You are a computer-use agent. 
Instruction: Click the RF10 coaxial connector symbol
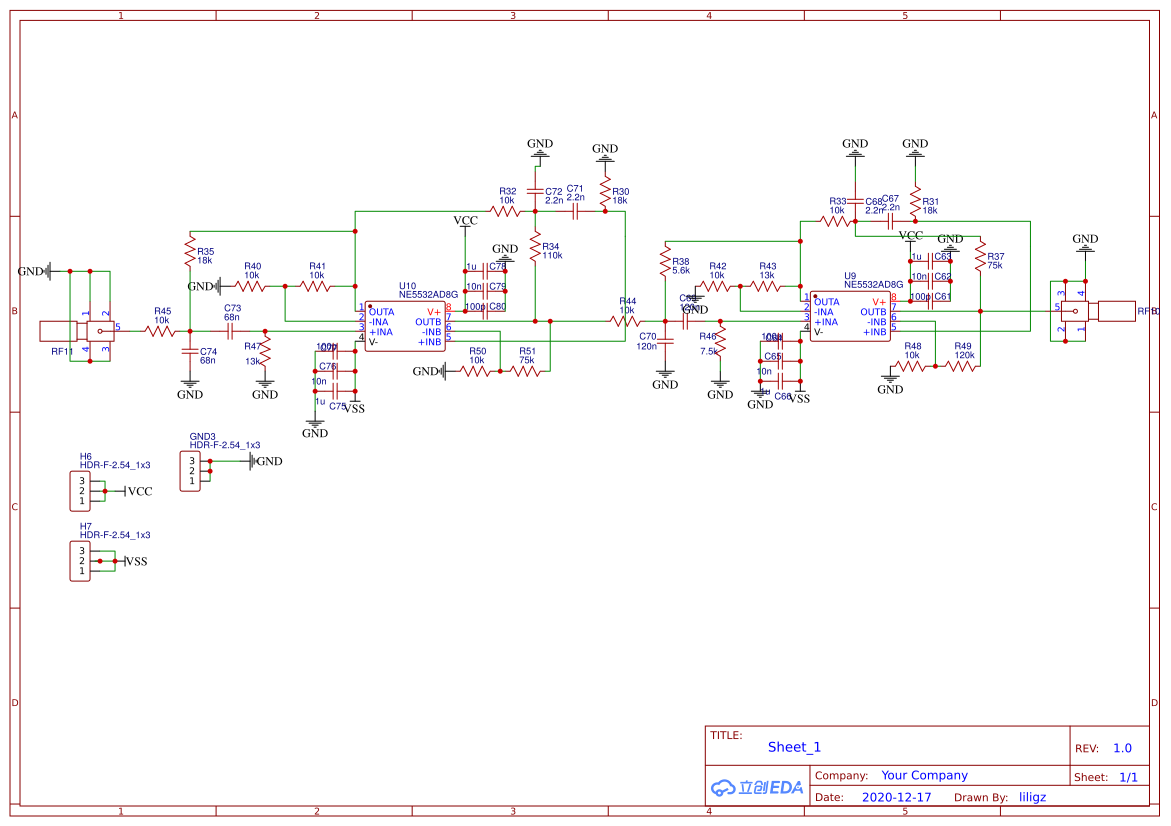pyautogui.click(x=1098, y=311)
